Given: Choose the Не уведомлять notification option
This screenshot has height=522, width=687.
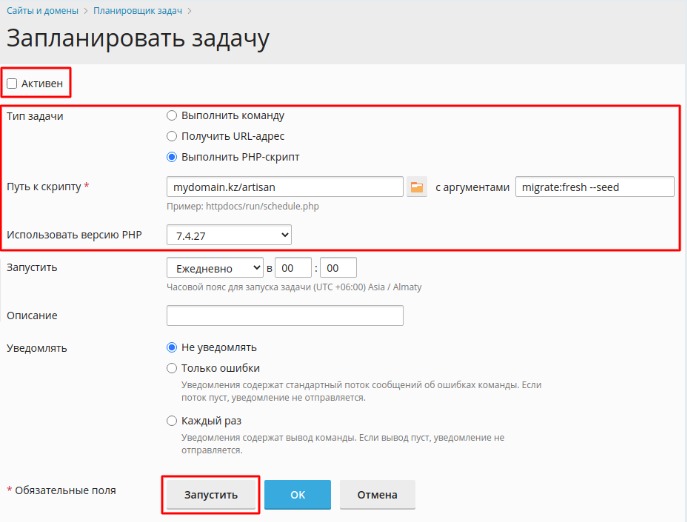Looking at the screenshot, I should pos(172,347).
